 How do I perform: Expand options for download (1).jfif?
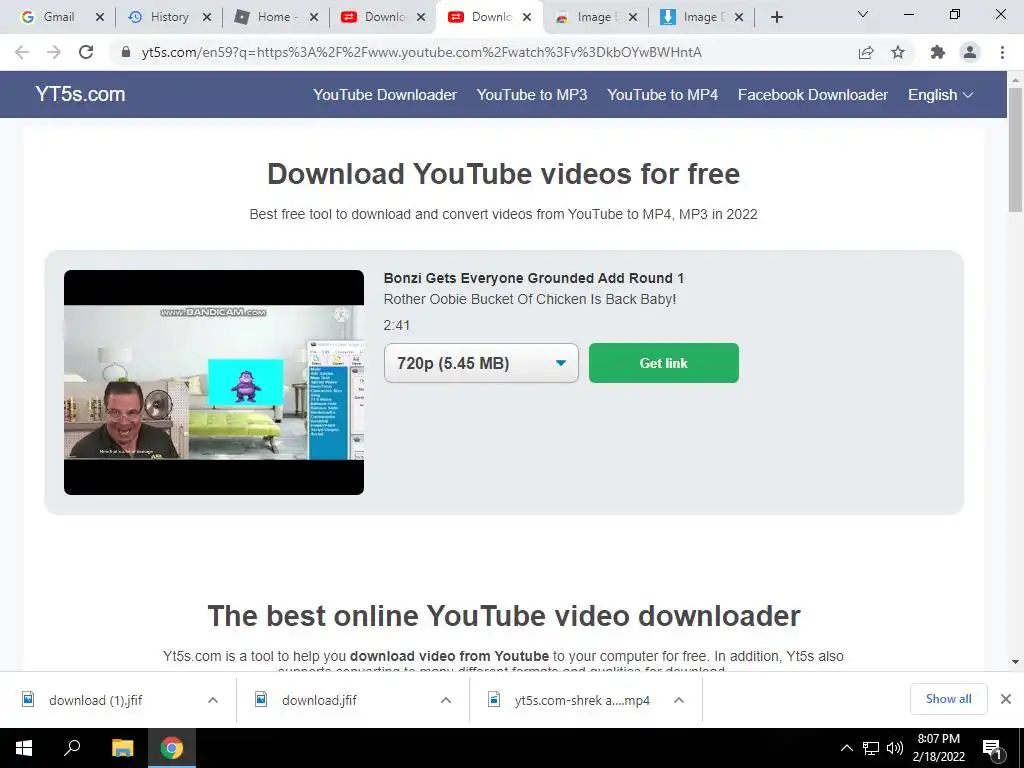pos(213,700)
